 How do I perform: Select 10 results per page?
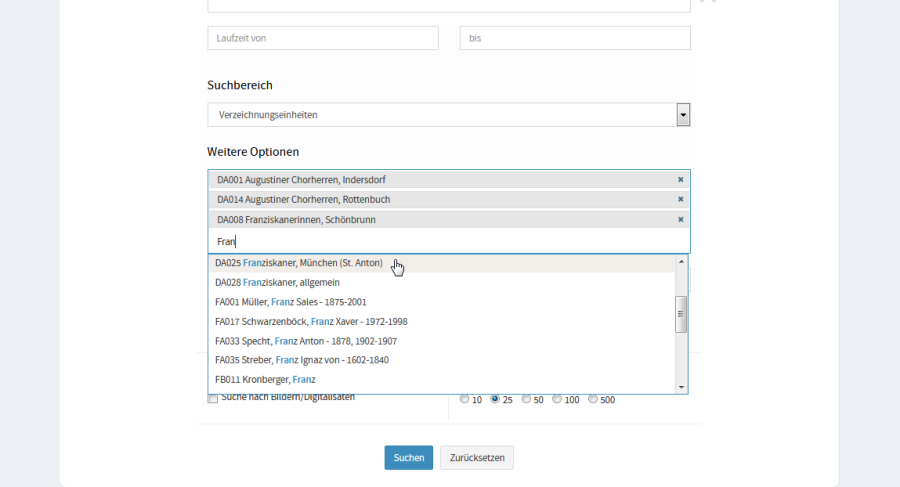click(x=464, y=399)
